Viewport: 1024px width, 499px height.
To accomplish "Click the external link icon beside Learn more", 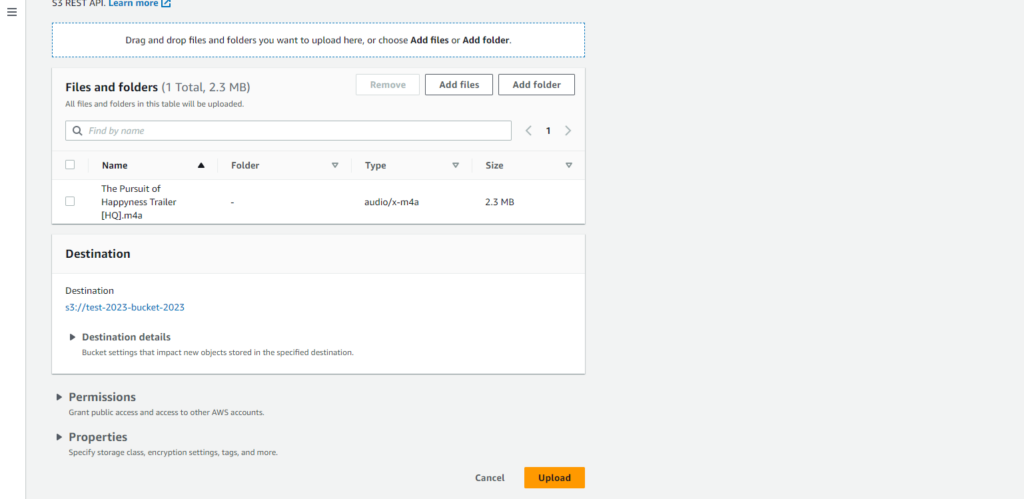I will point(166,3).
